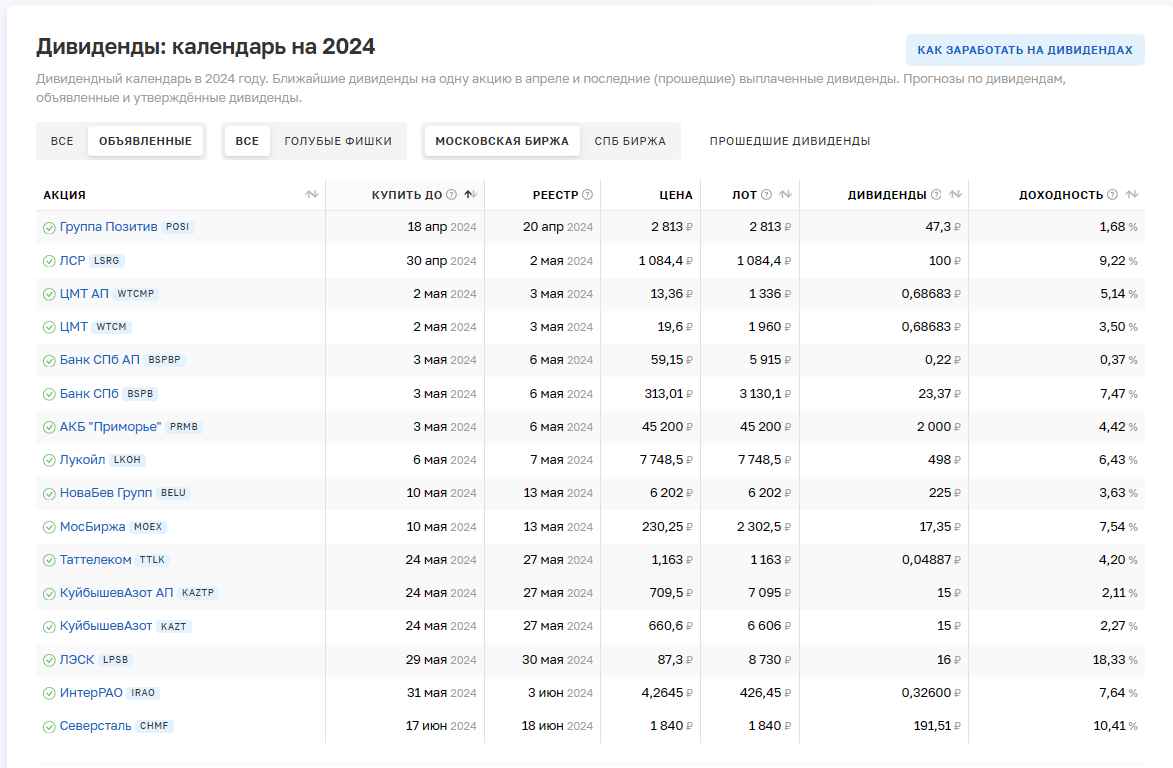Click 9,22 % yield for ЛСР
The height and width of the screenshot is (768, 1173).
point(1118,260)
